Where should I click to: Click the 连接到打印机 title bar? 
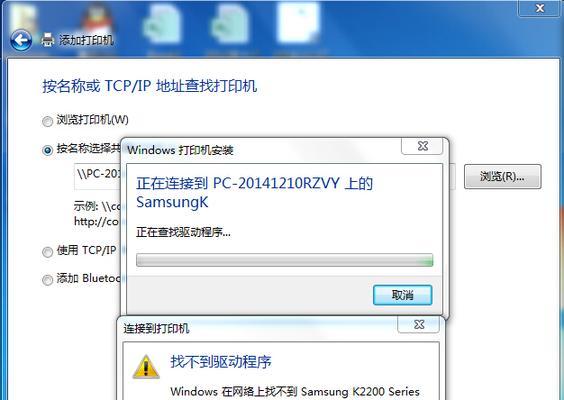(257, 328)
